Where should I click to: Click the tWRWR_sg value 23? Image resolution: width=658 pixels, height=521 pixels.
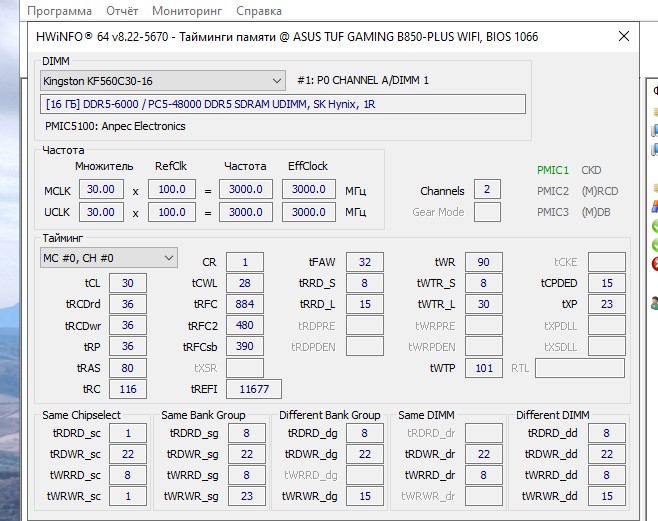tap(247, 496)
